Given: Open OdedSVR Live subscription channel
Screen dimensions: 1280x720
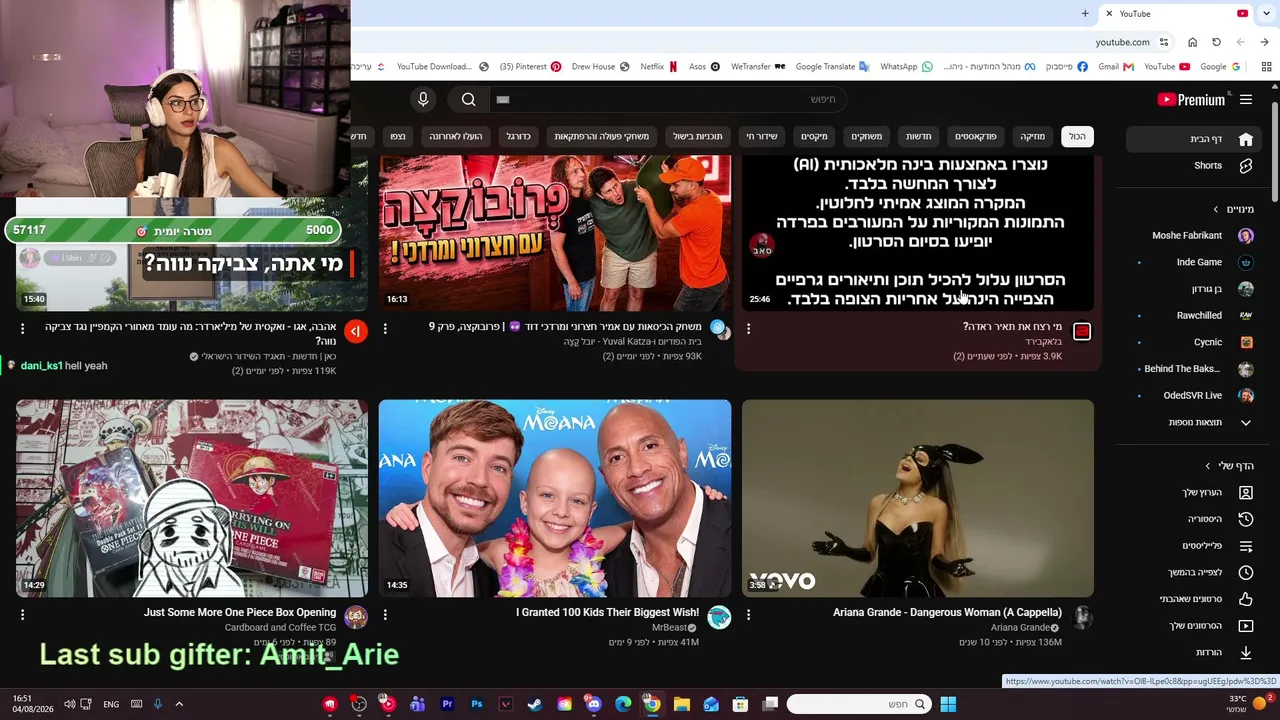Looking at the screenshot, I should pyautogui.click(x=1196, y=396).
